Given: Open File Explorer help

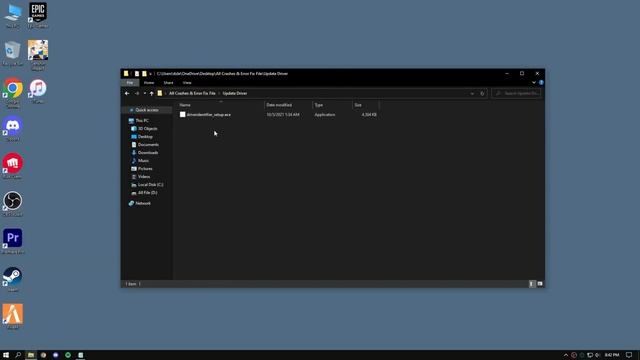Looking at the screenshot, I should tap(541, 82).
